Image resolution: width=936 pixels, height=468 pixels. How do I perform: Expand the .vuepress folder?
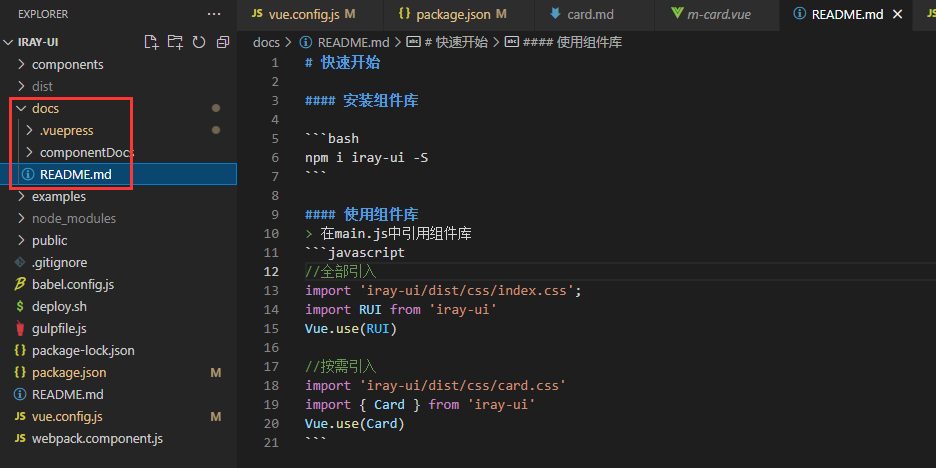point(118,130)
